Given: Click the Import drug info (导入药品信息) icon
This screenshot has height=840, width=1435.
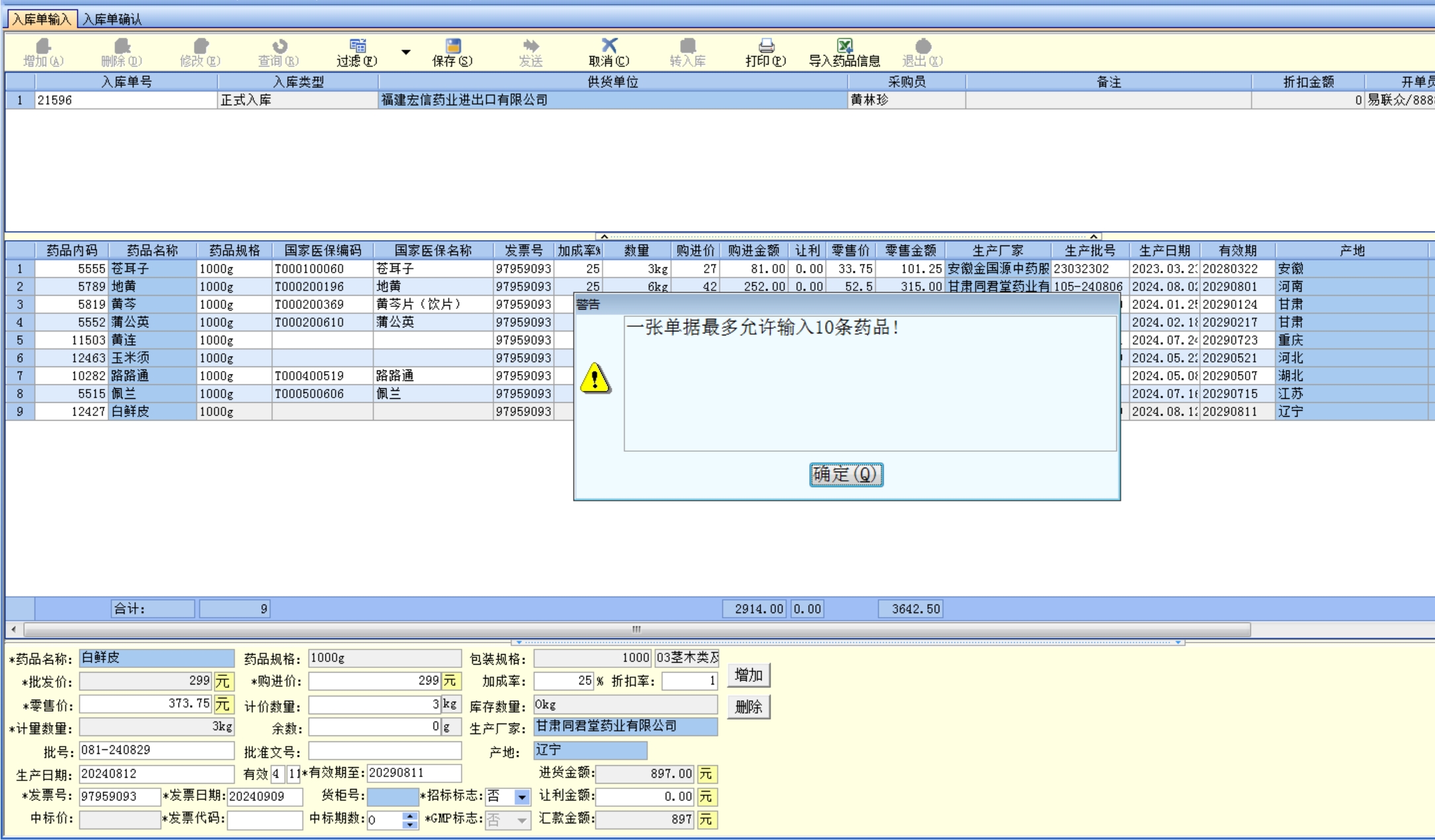Looking at the screenshot, I should [844, 46].
